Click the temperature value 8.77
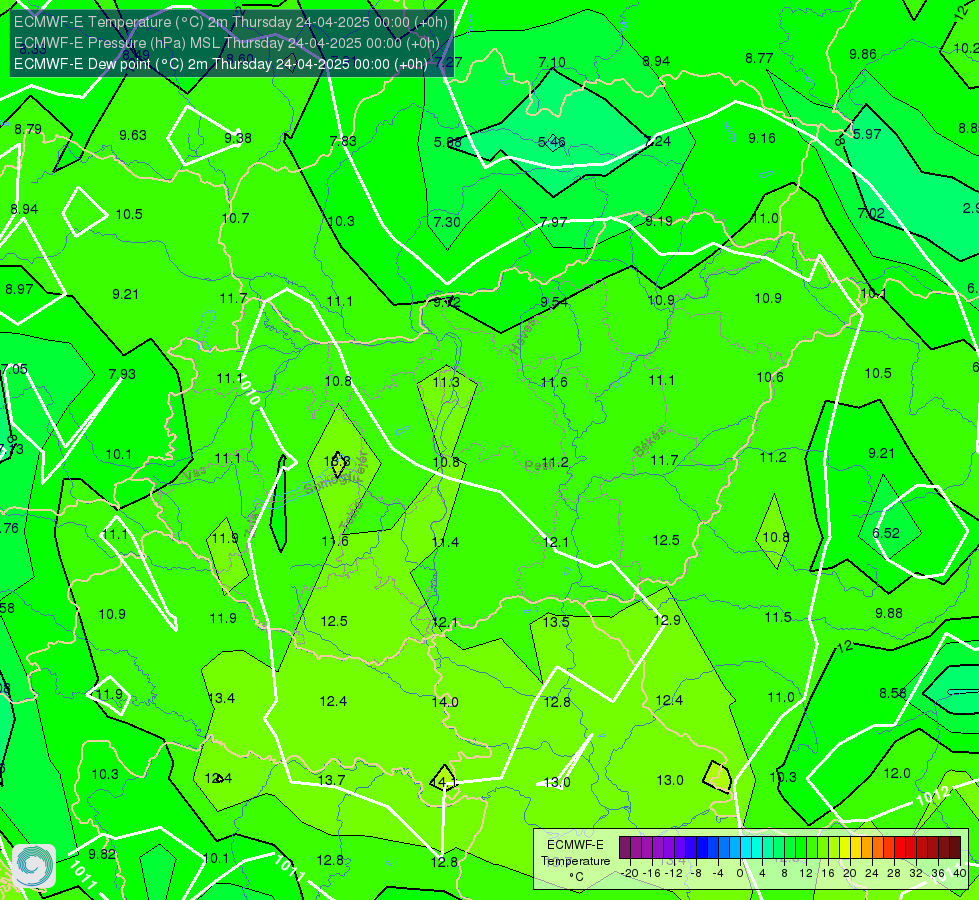The image size is (979, 900). coord(759,58)
